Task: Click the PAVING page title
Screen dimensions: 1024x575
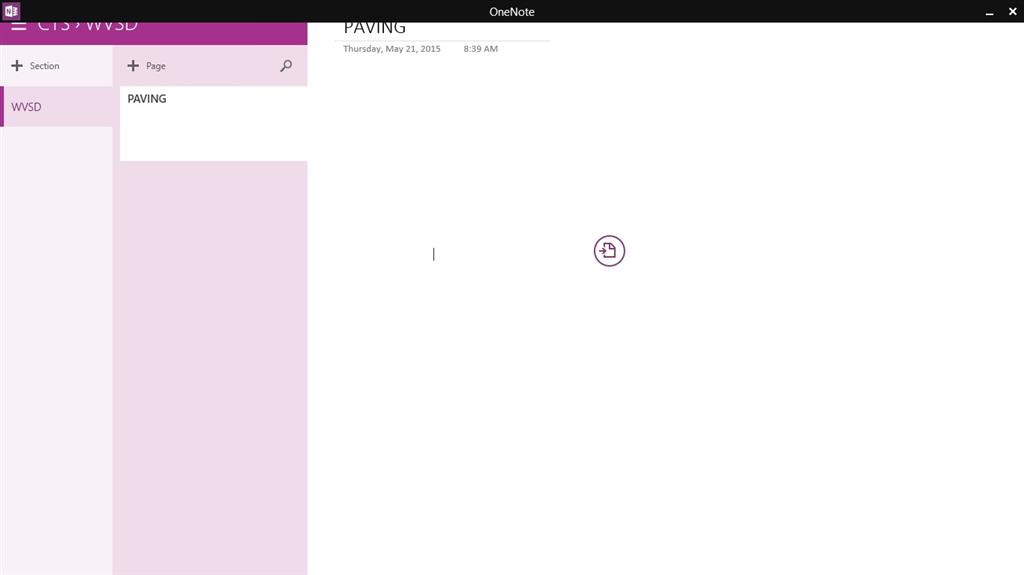Action: pos(375,28)
